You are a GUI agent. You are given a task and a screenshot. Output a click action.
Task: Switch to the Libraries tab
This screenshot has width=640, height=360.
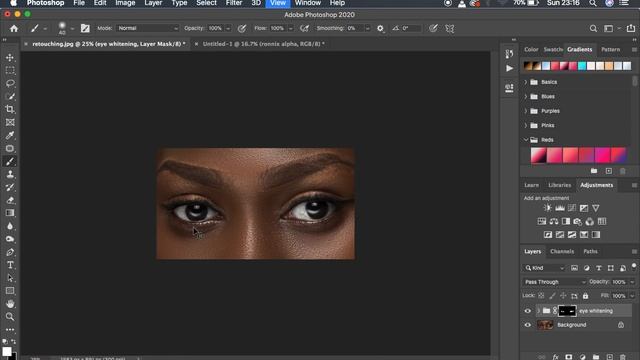click(x=560, y=185)
